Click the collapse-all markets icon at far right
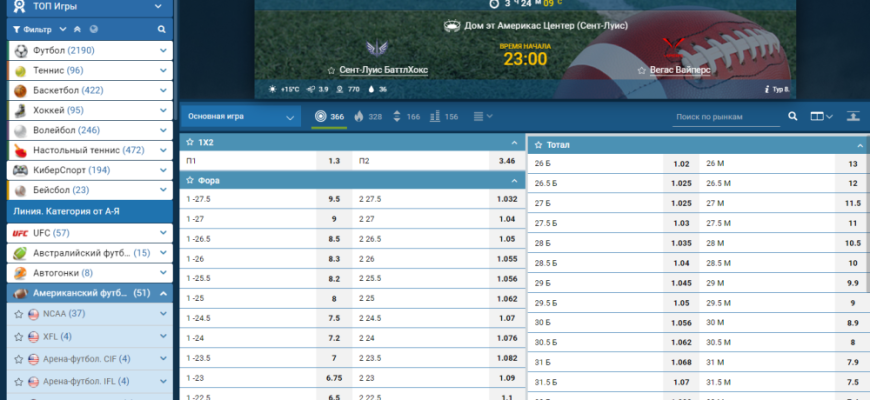 click(x=853, y=117)
